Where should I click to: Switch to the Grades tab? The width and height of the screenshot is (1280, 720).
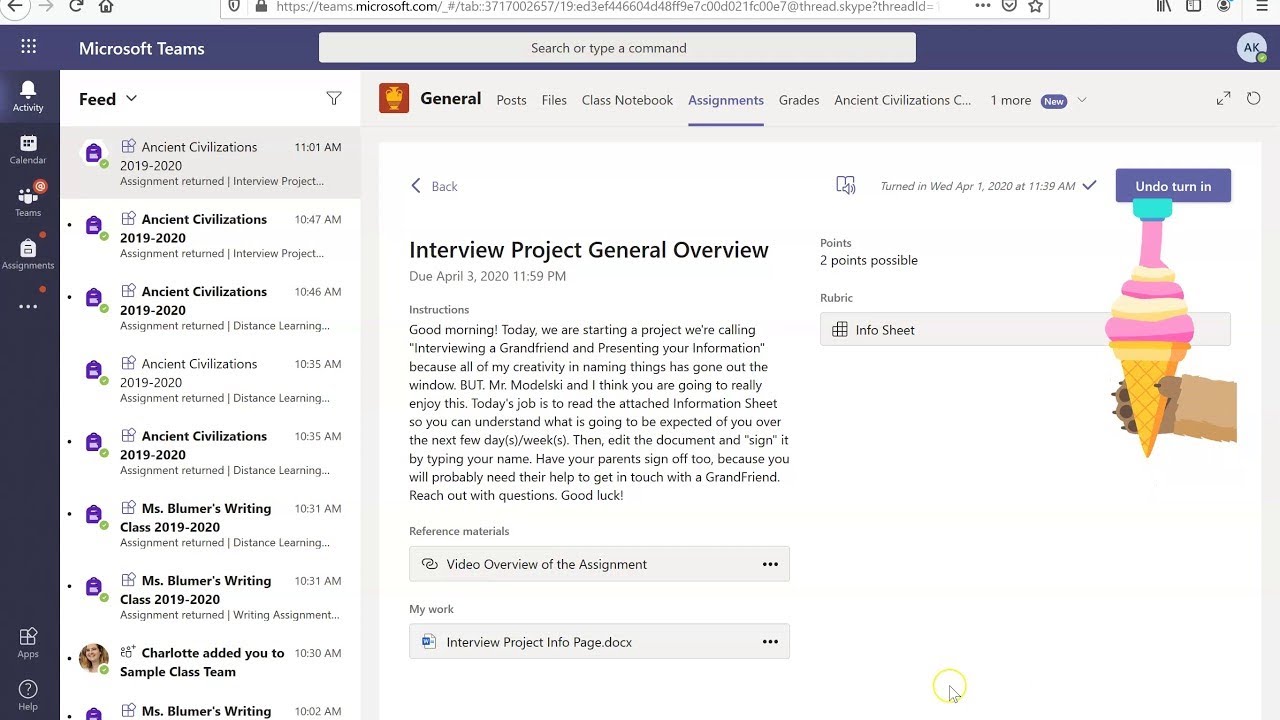click(799, 100)
